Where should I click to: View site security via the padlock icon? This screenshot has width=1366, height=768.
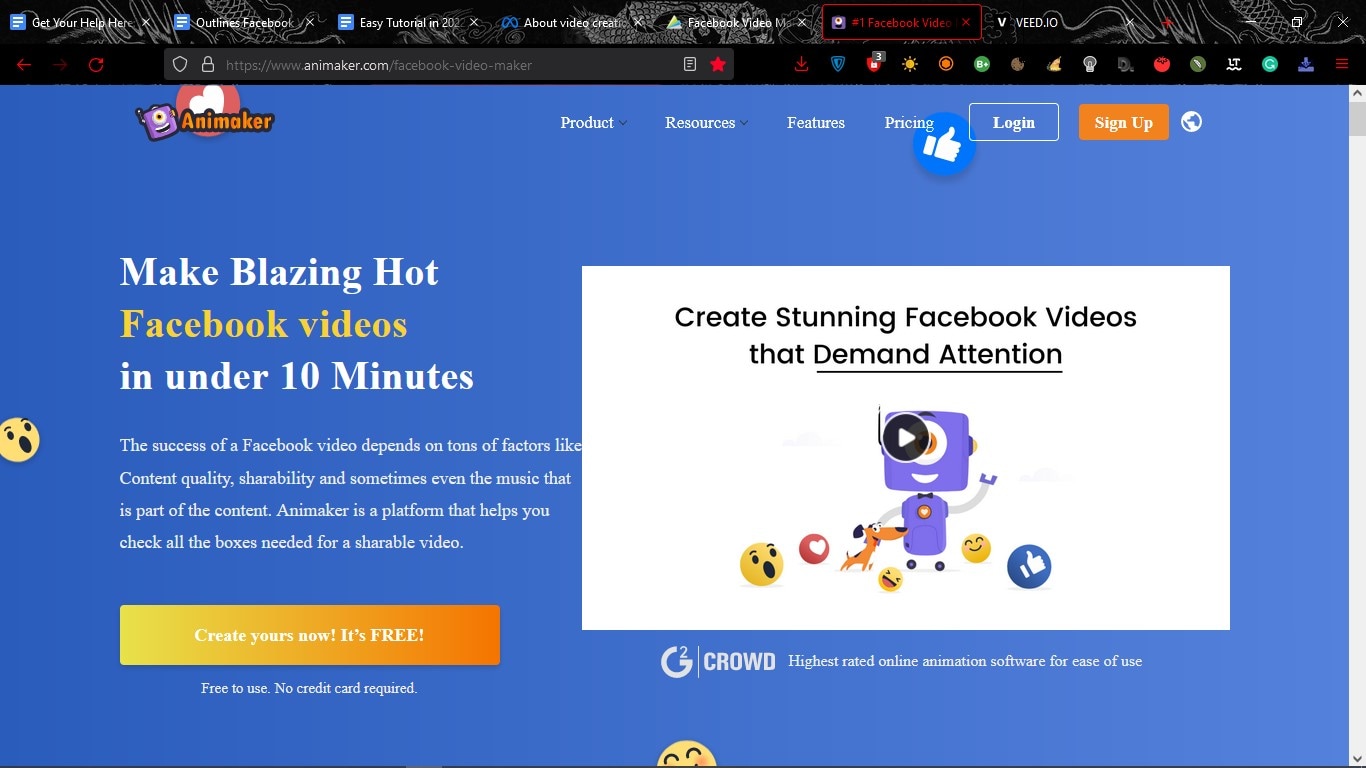[x=208, y=65]
